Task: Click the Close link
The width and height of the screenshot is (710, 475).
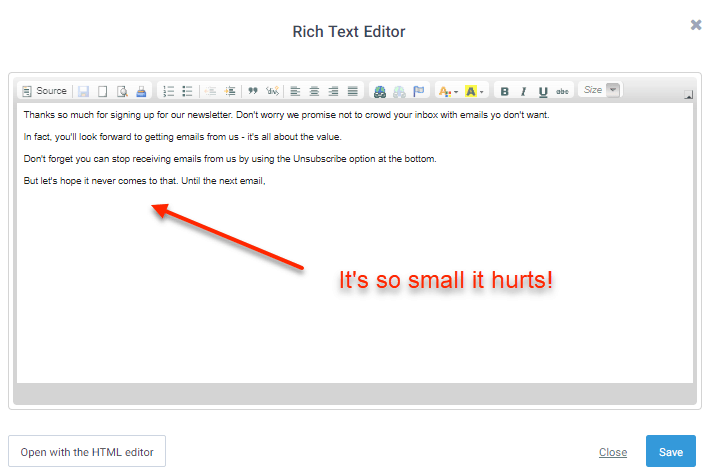Action: point(613,452)
